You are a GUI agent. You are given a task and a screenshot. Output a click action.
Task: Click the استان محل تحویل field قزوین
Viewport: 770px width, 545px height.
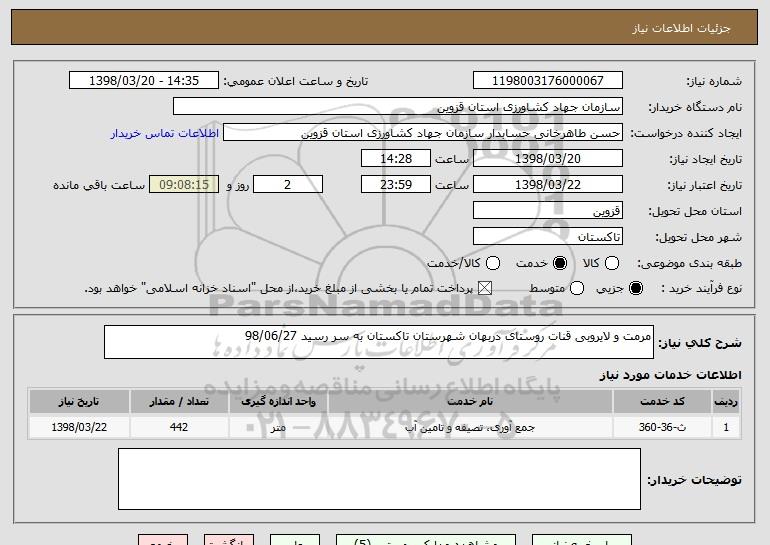point(548,211)
